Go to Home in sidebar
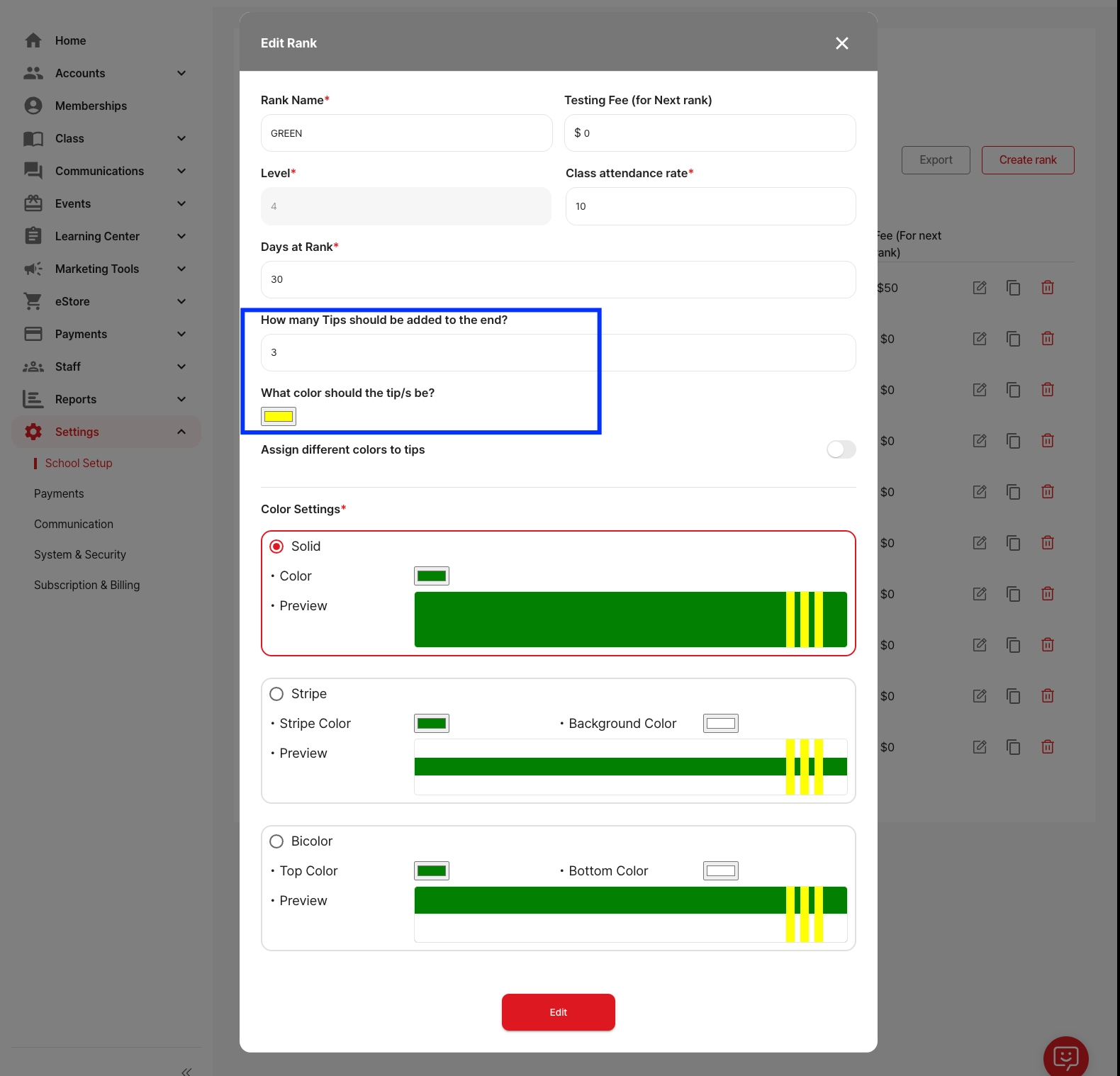This screenshot has width=1120, height=1076. tap(70, 40)
